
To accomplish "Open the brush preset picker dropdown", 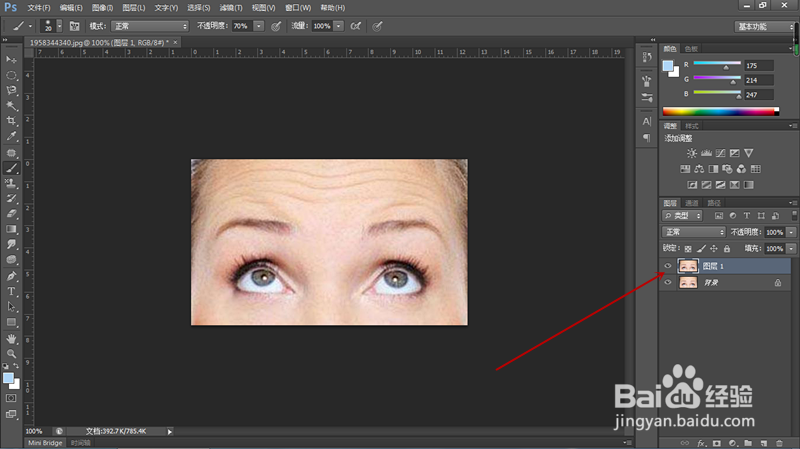I will (59, 26).
